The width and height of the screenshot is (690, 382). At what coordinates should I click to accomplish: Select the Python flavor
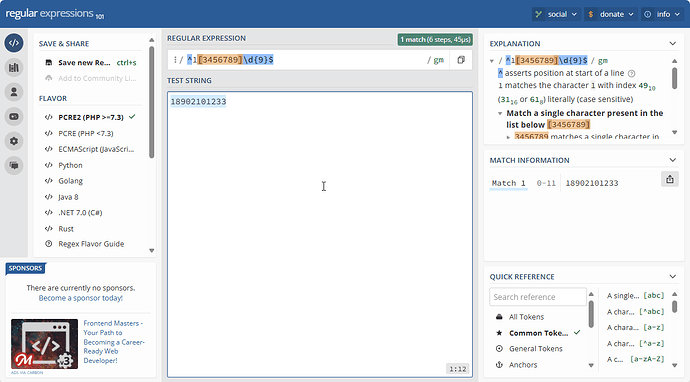[70, 165]
